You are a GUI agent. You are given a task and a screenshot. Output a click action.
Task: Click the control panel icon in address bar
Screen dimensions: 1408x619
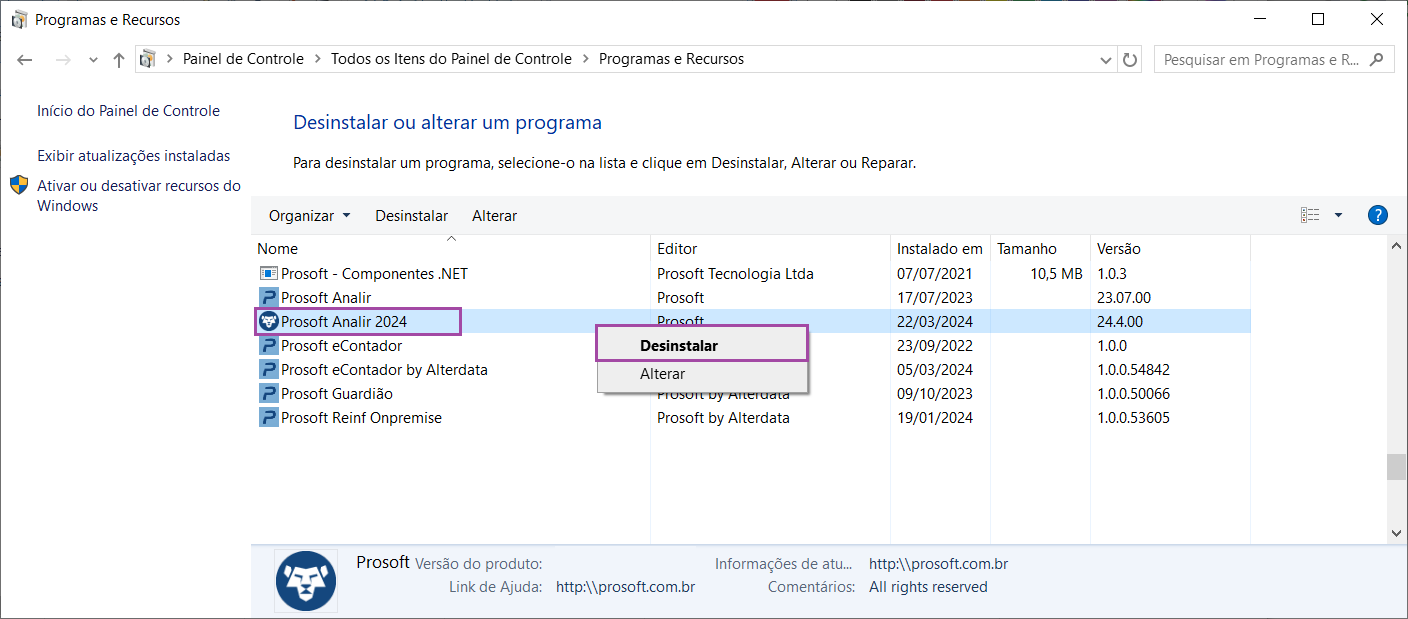[148, 59]
